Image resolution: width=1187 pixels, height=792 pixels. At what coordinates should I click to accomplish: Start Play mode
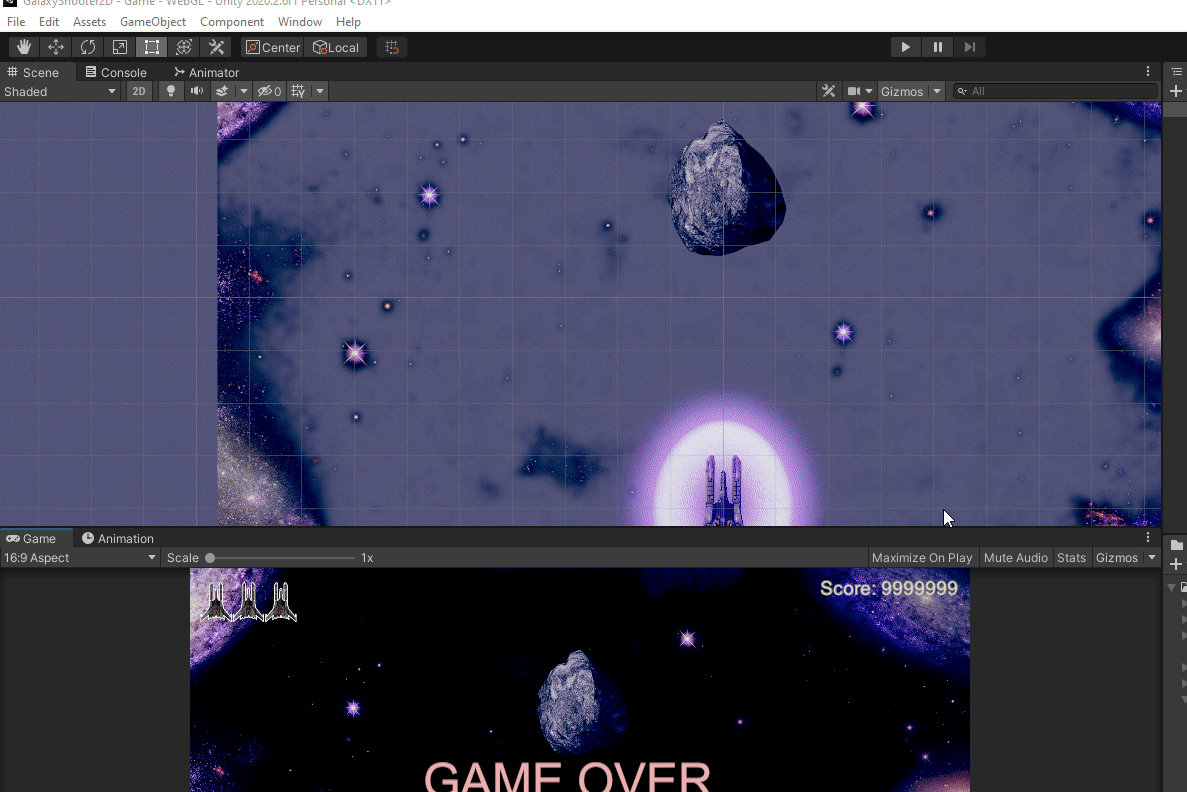(905, 47)
